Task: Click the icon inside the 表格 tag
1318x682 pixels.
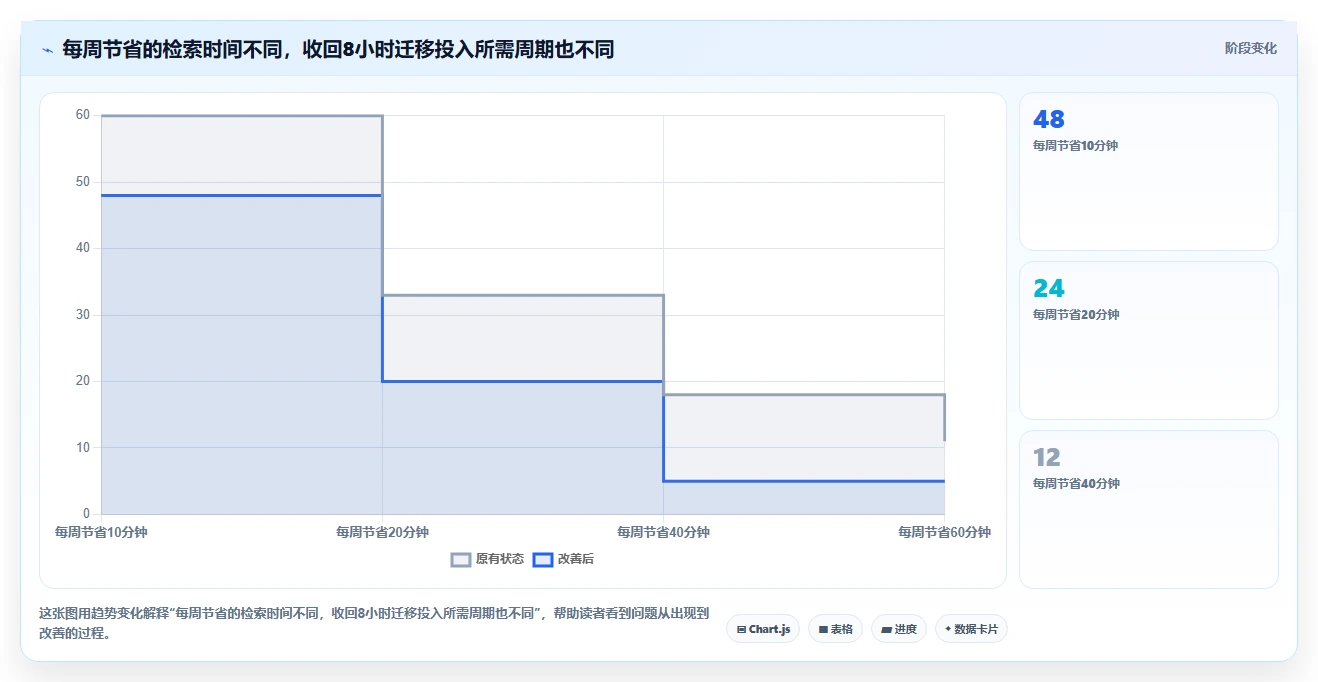Action: tap(823, 630)
